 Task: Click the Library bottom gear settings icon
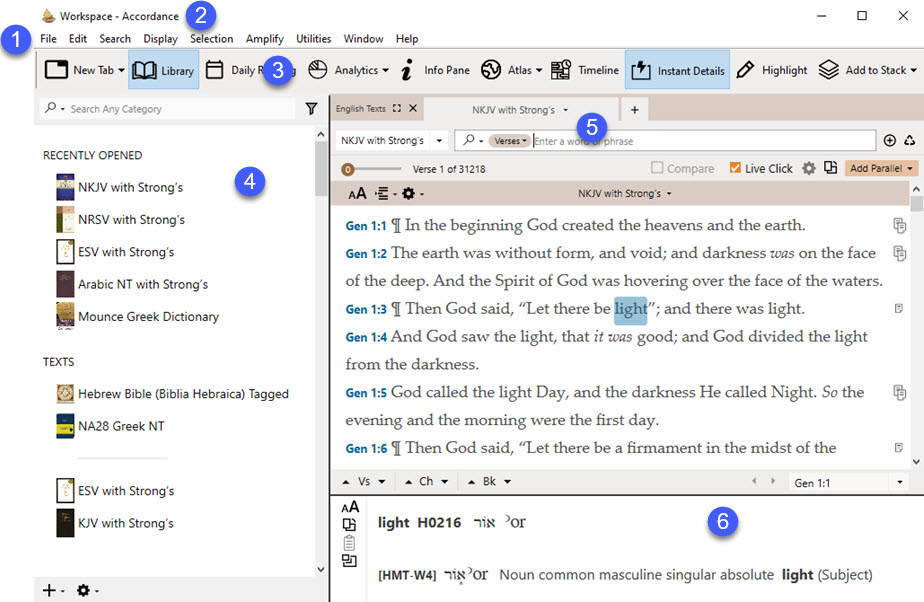click(x=84, y=590)
